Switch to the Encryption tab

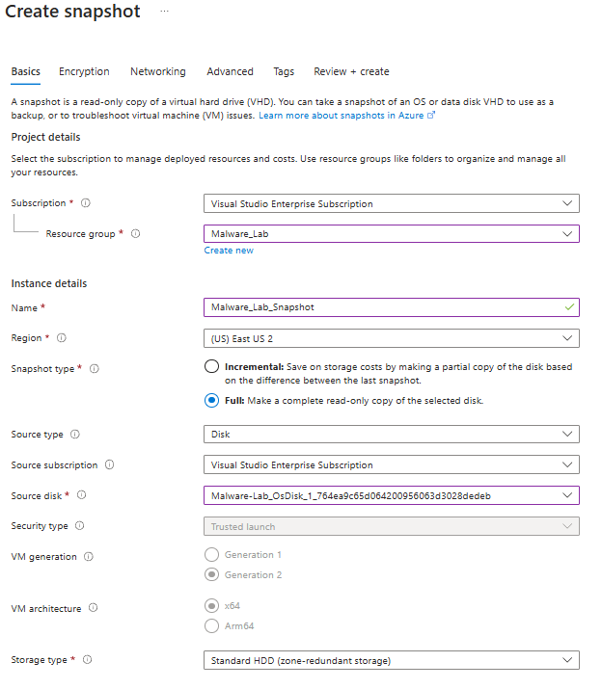click(84, 72)
